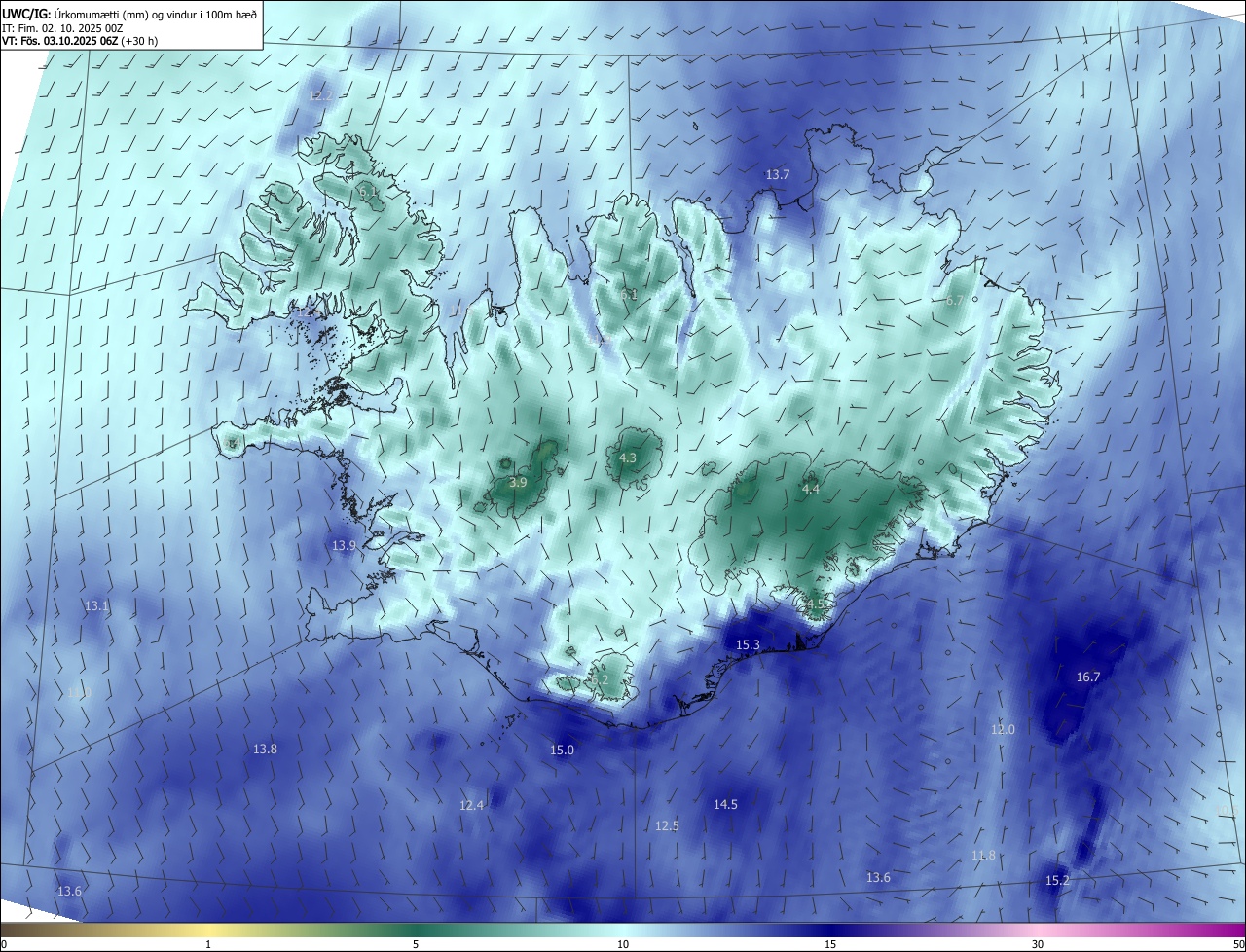Click the 12.2 value in the upper map area
The width and height of the screenshot is (1246, 952).
click(x=320, y=95)
